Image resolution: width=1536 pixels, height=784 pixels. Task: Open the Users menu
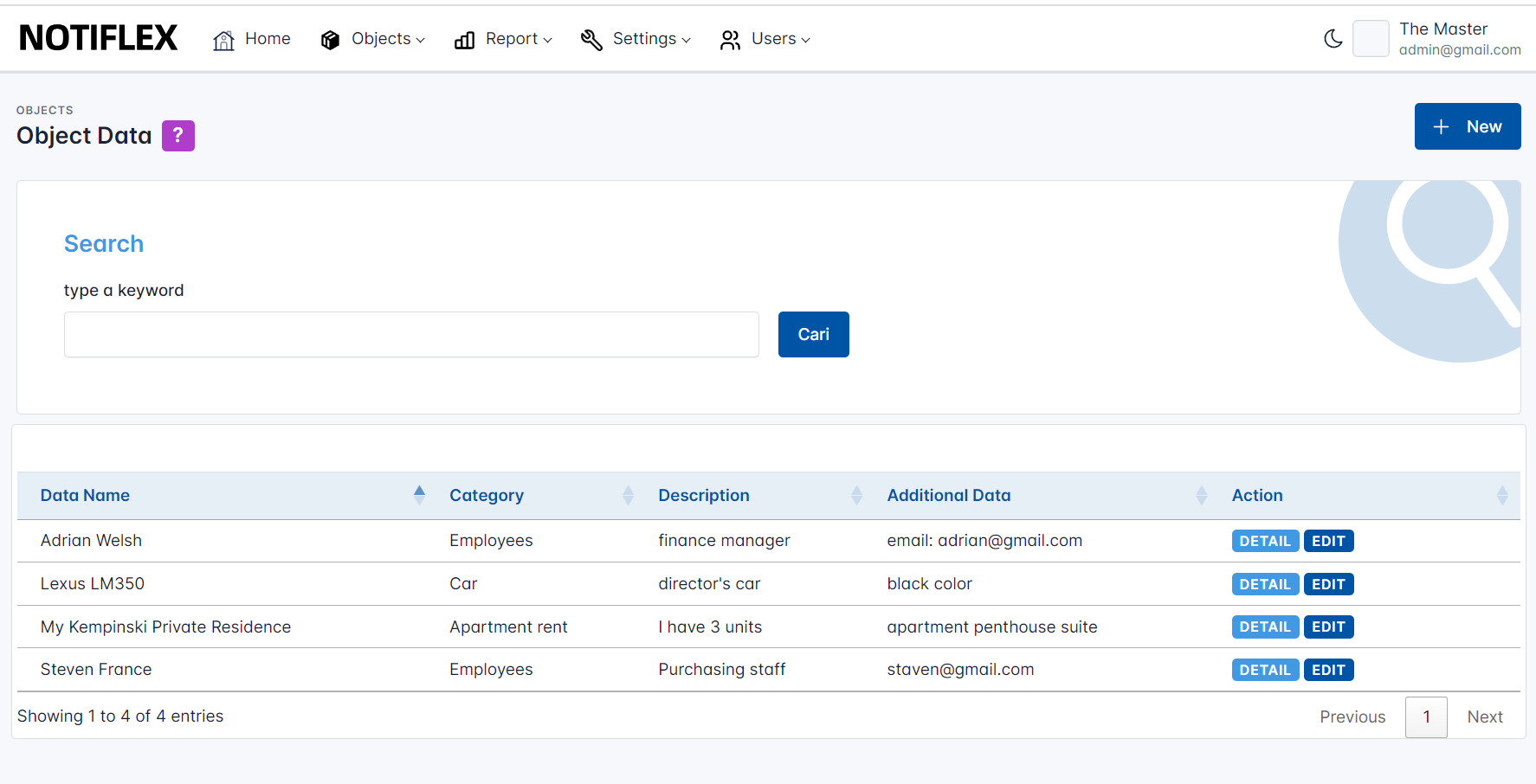780,39
